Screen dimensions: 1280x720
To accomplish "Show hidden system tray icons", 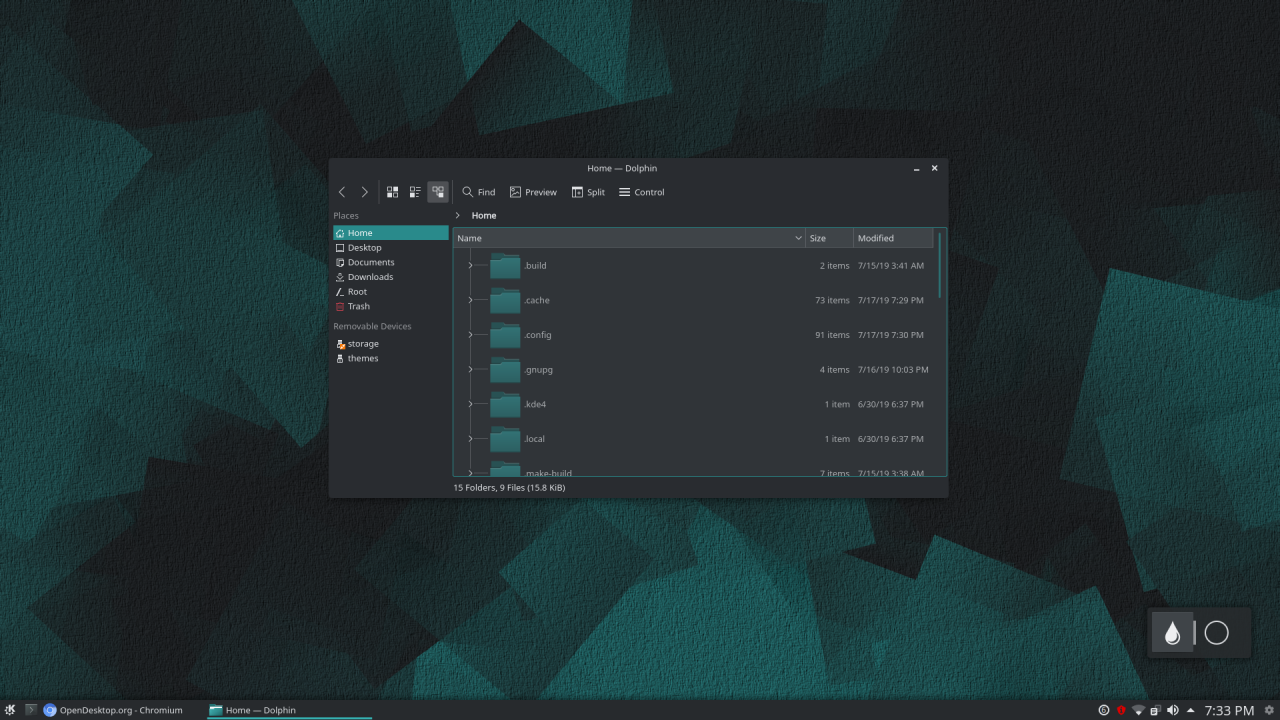I will (1190, 710).
